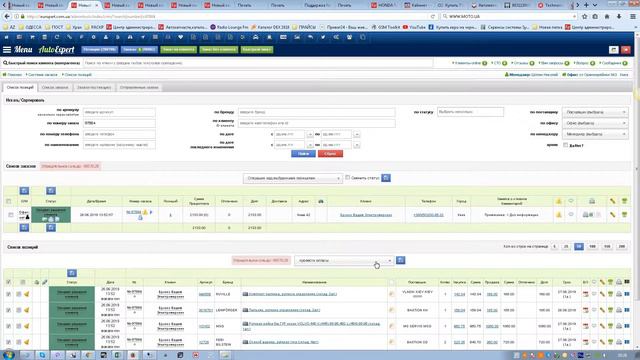Toggle checkbox of the single order row
The width and height of the screenshot is (640, 360).
click(11, 215)
